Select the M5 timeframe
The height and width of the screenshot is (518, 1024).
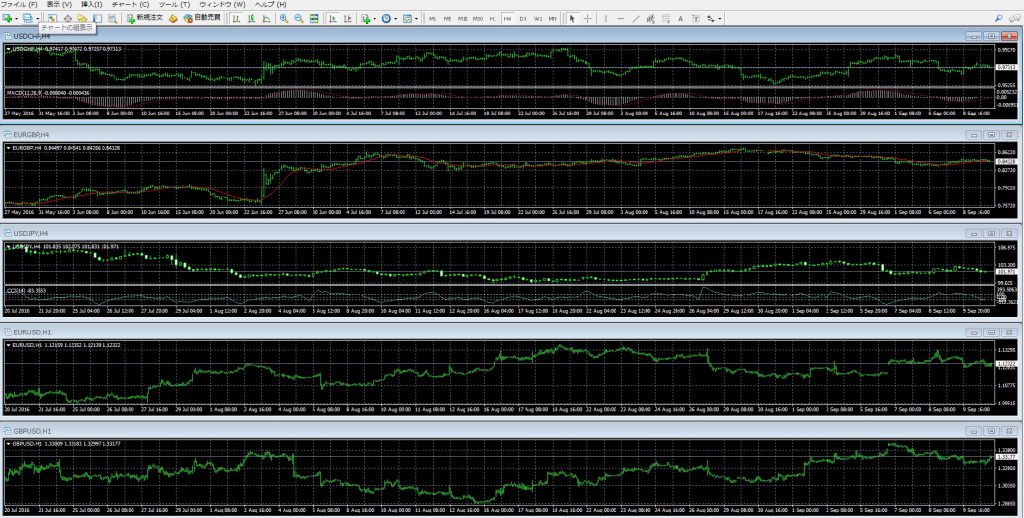tap(447, 18)
